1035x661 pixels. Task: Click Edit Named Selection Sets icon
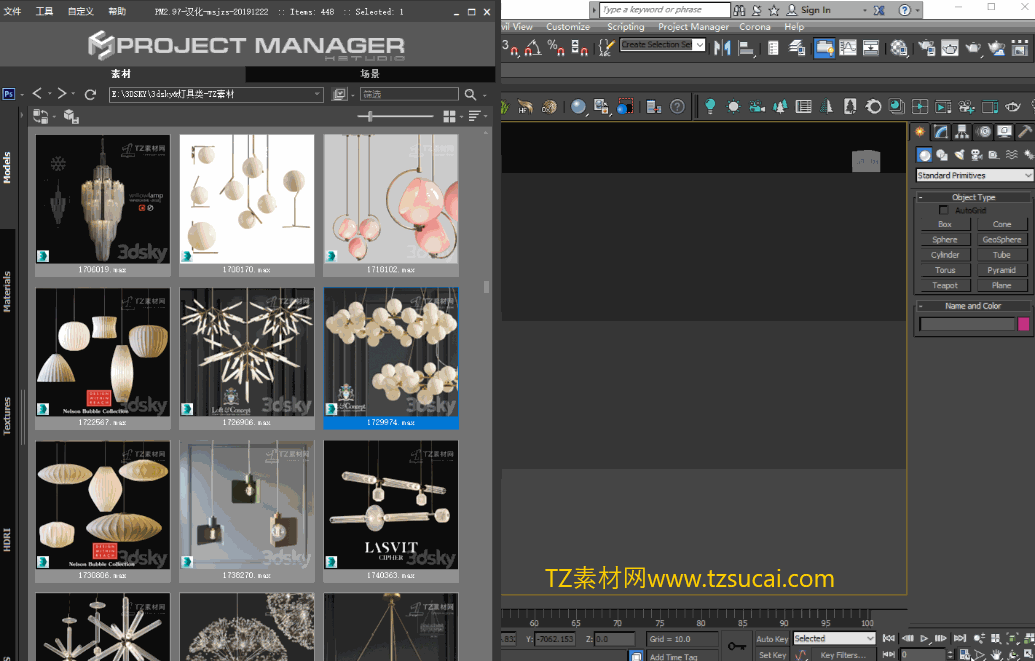point(605,48)
